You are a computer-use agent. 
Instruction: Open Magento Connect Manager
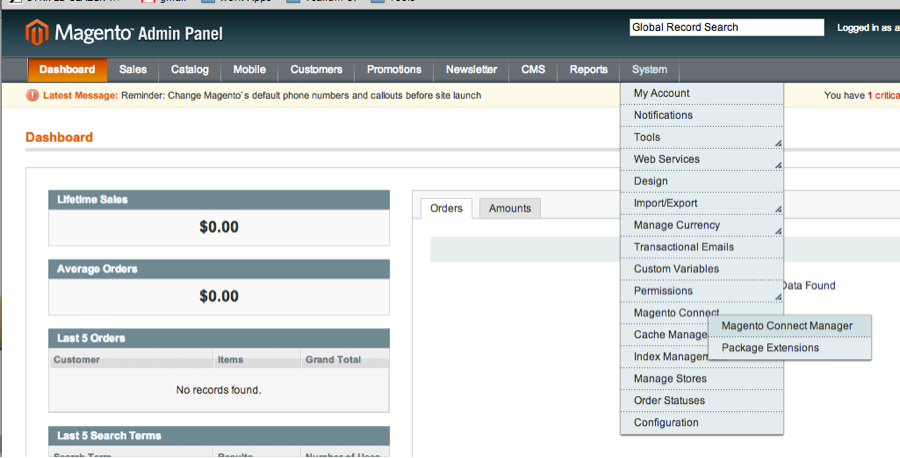tap(787, 326)
